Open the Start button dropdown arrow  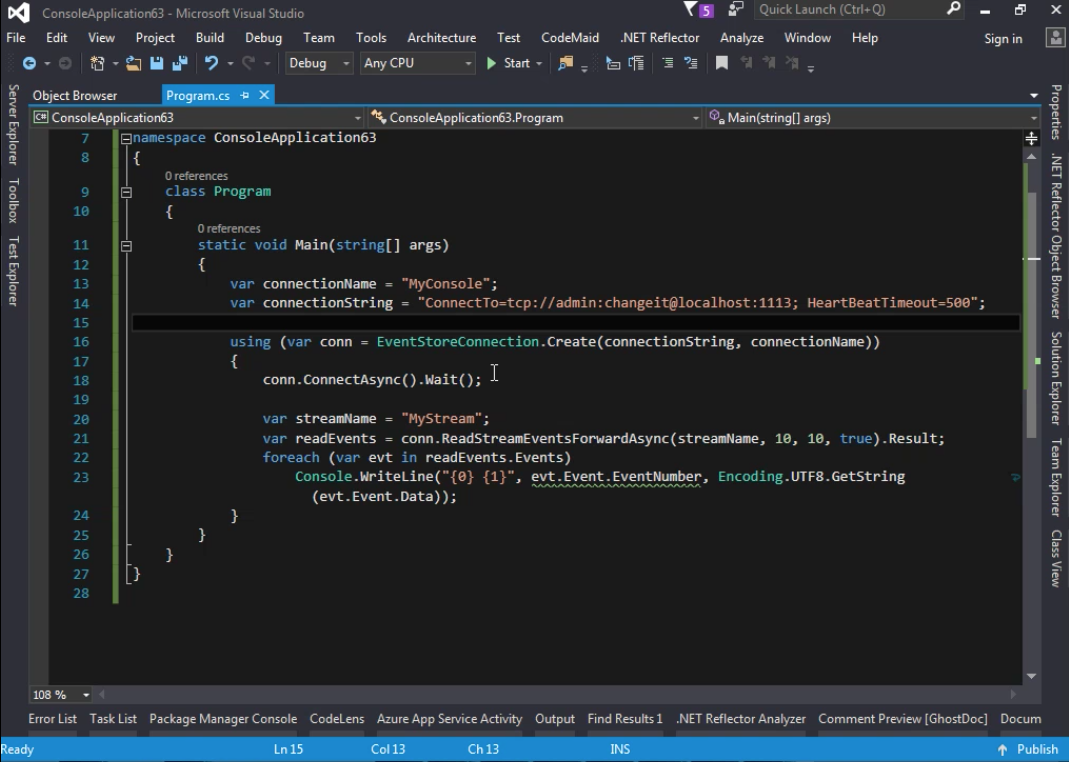click(539, 63)
